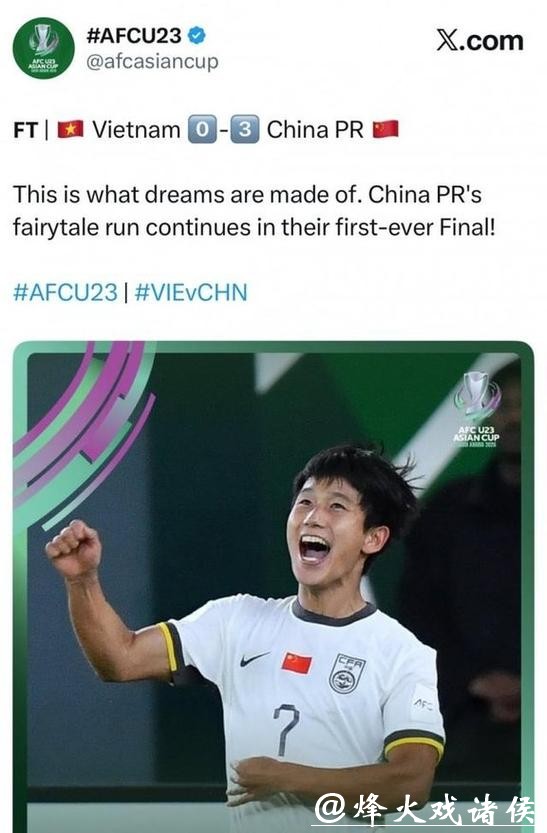Open the AFC U23 Asian Cup profile avatar
The height and width of the screenshot is (833, 547).
[44, 48]
